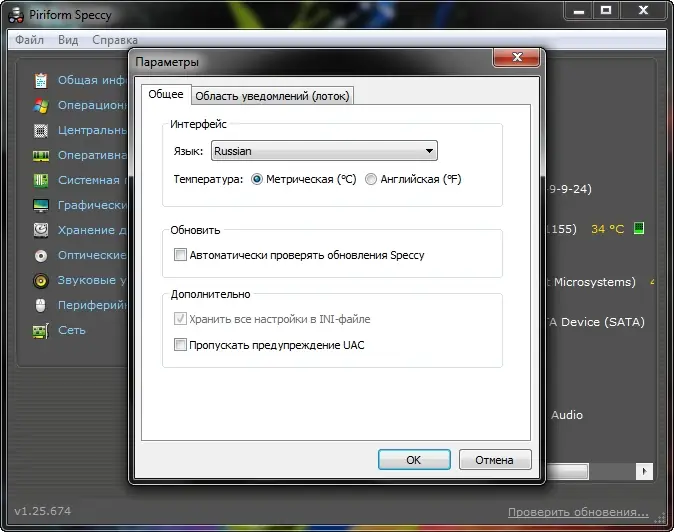Click the horizontal scrollbar thumb
The width and height of the screenshot is (674, 532).
567,471
